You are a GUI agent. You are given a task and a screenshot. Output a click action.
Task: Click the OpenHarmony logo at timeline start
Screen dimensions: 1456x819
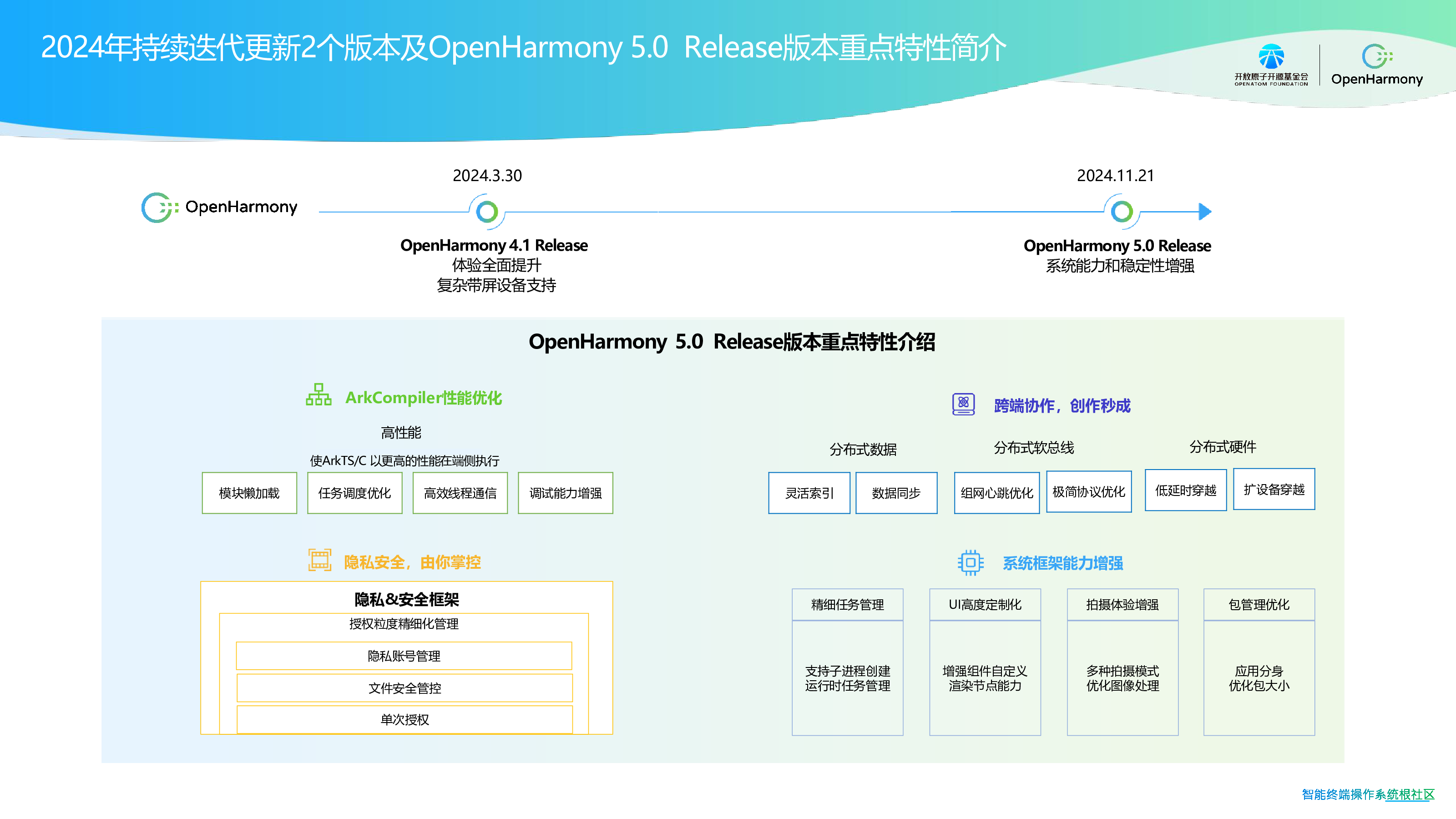coord(219,207)
